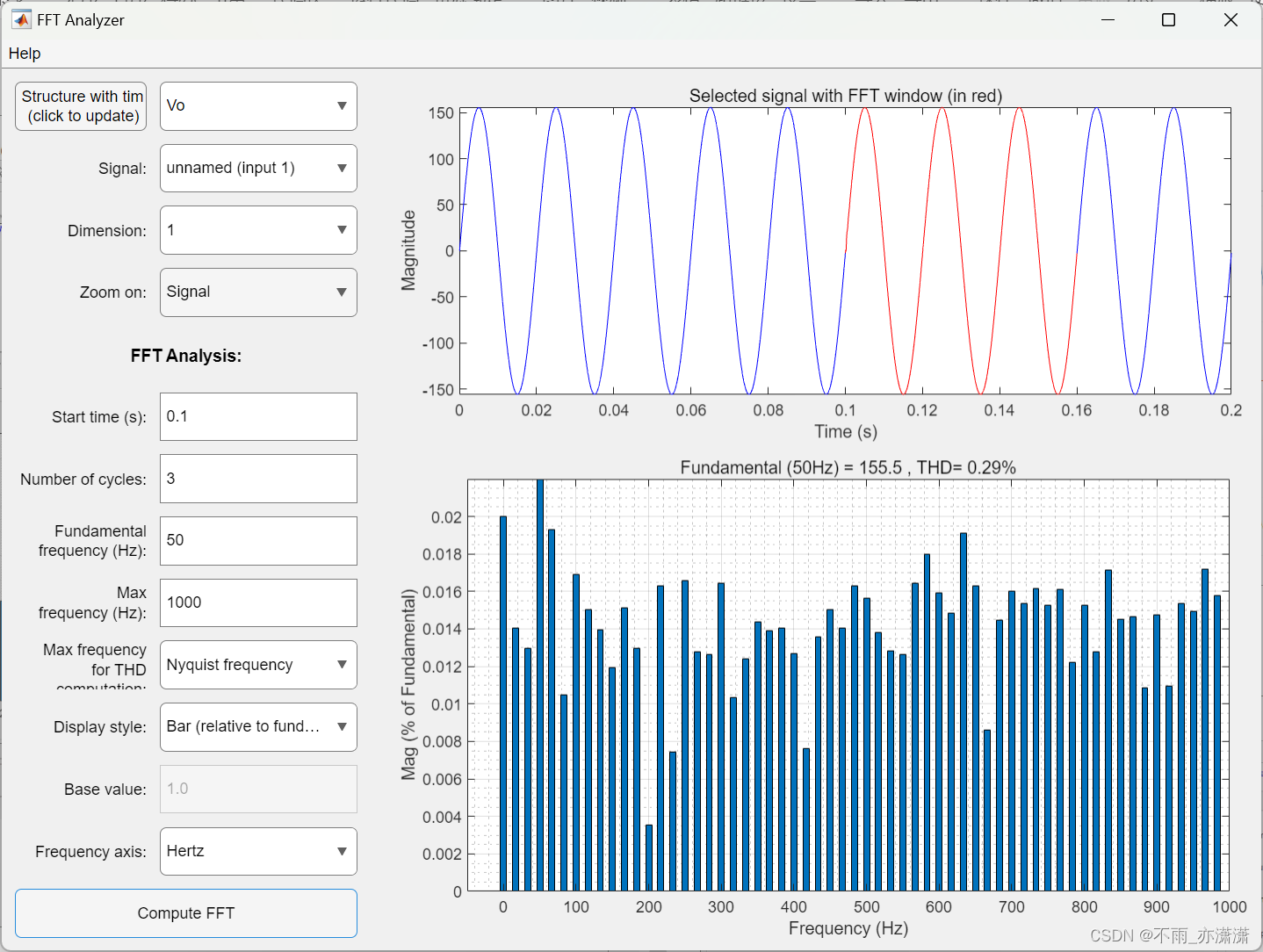Image resolution: width=1263 pixels, height=952 pixels.
Task: Click the 'Time (s)' axis label
Action: pos(846,431)
